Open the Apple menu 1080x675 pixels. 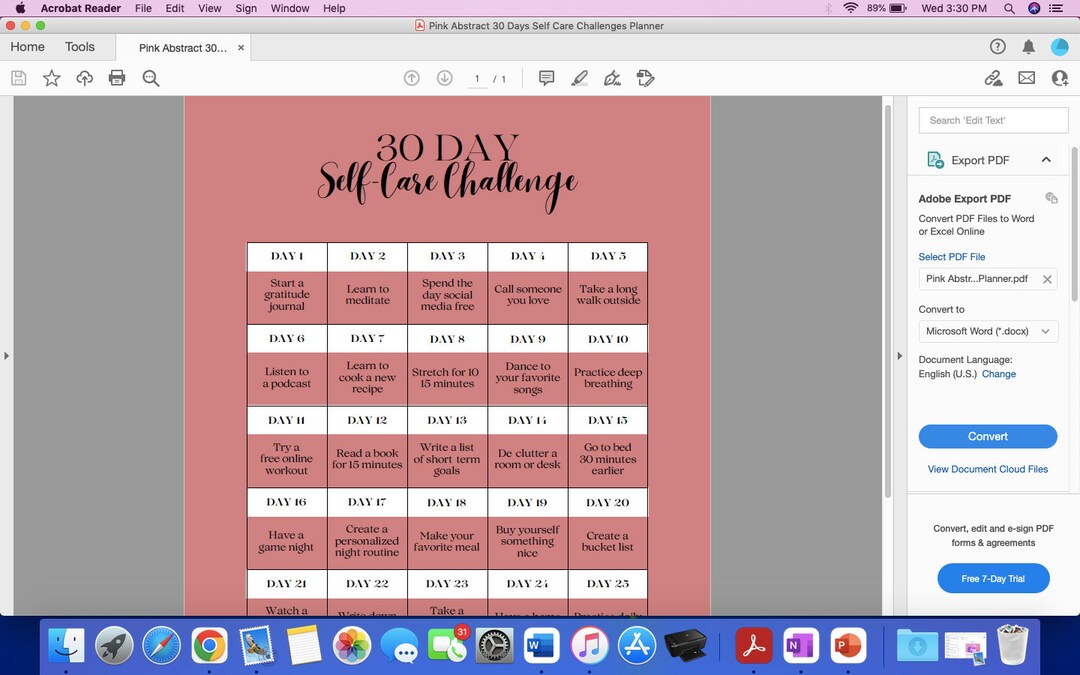pos(20,8)
